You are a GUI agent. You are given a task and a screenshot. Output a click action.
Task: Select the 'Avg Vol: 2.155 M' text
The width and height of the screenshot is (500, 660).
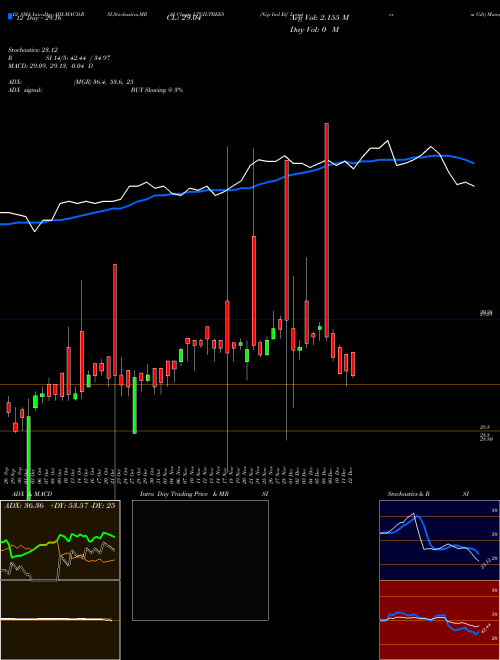319,18
